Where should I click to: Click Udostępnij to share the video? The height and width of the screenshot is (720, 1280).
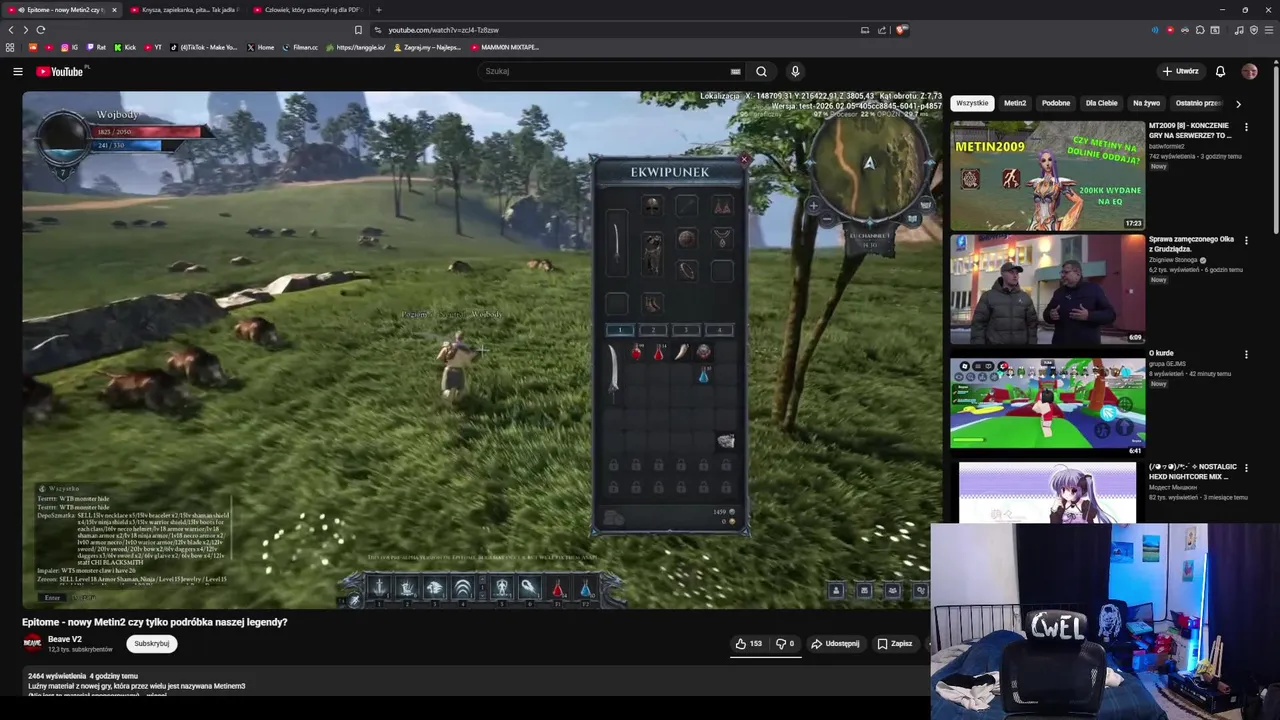835,644
